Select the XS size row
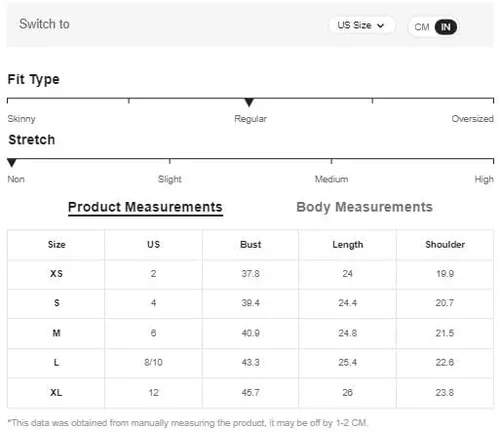The width and height of the screenshot is (500, 433). [250, 274]
